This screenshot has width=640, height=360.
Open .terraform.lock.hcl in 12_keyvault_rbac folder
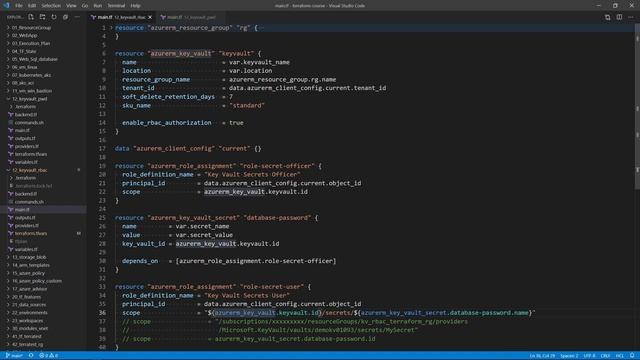[x=33, y=186]
